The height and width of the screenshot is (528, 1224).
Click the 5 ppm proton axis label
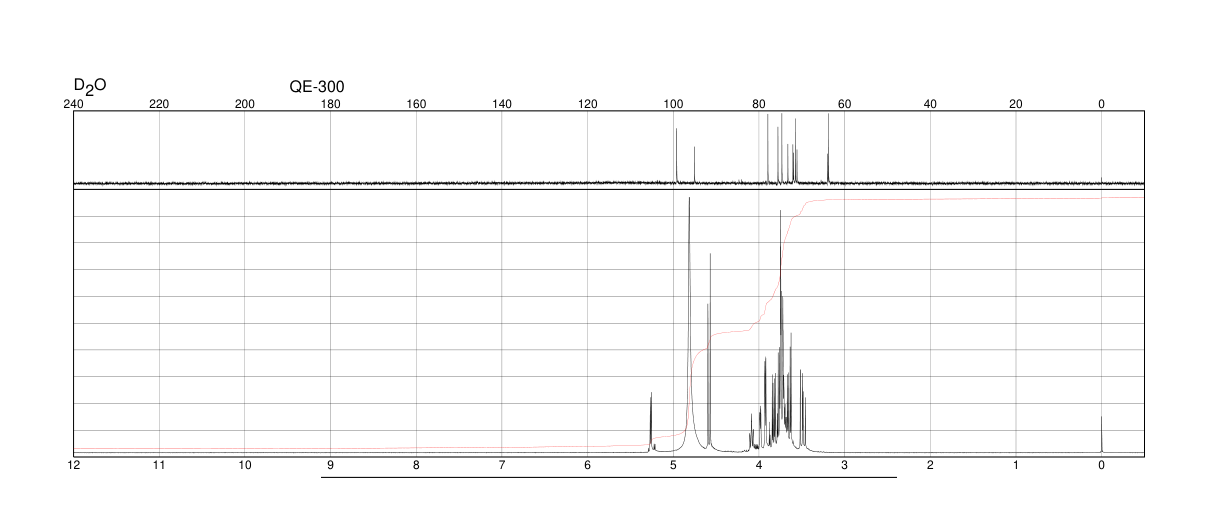[x=673, y=466]
